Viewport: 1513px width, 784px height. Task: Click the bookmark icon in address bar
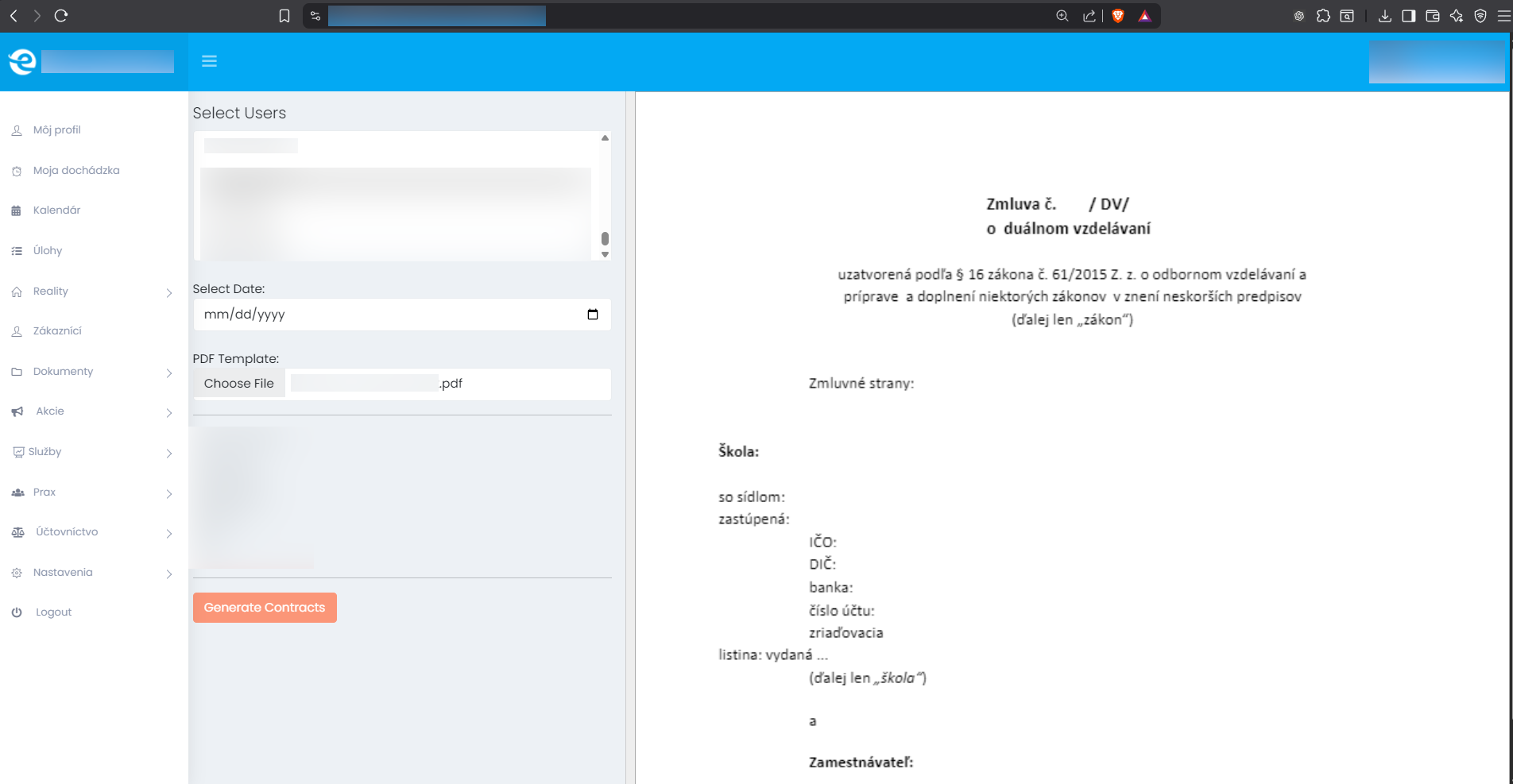(284, 16)
